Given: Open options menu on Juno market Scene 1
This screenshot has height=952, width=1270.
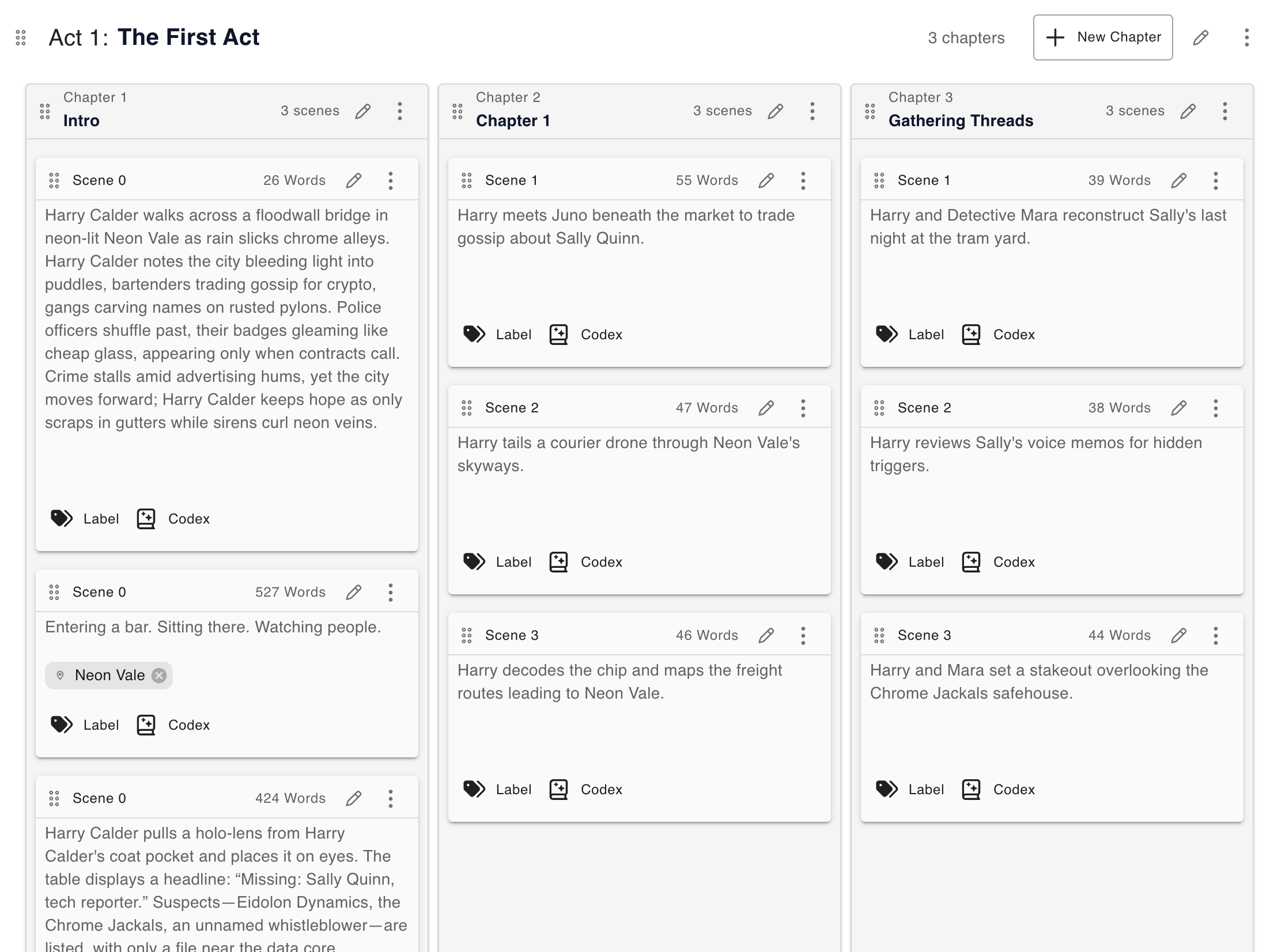Looking at the screenshot, I should click(x=803, y=180).
